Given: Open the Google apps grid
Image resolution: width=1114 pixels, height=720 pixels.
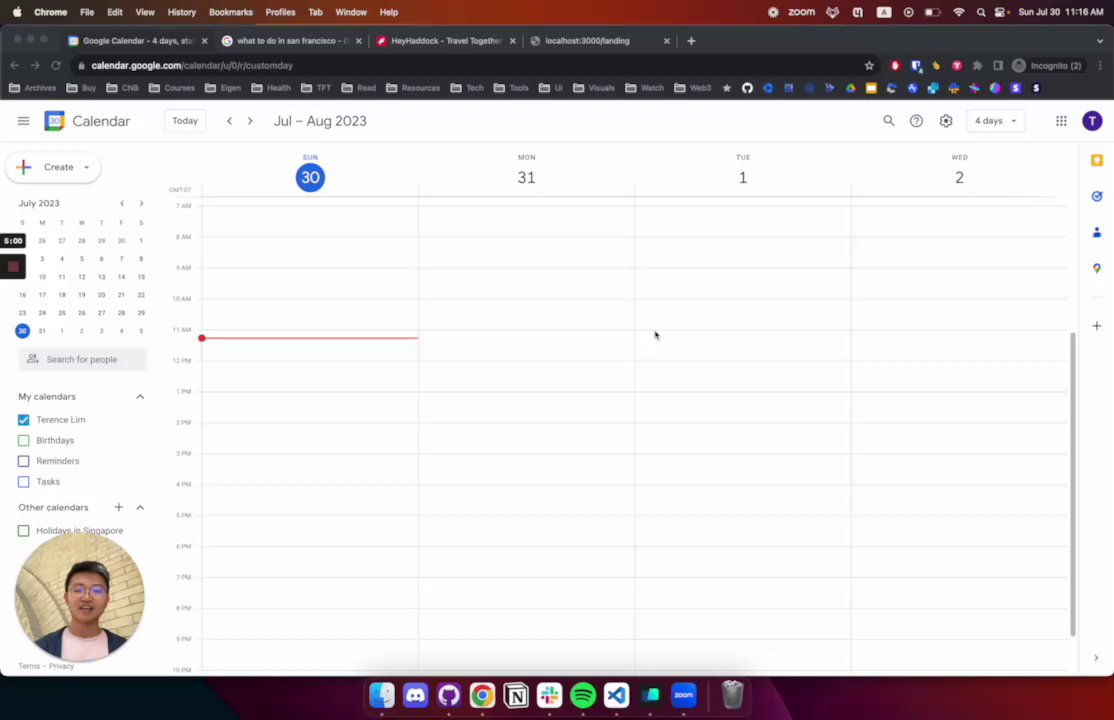Looking at the screenshot, I should click(x=1061, y=121).
